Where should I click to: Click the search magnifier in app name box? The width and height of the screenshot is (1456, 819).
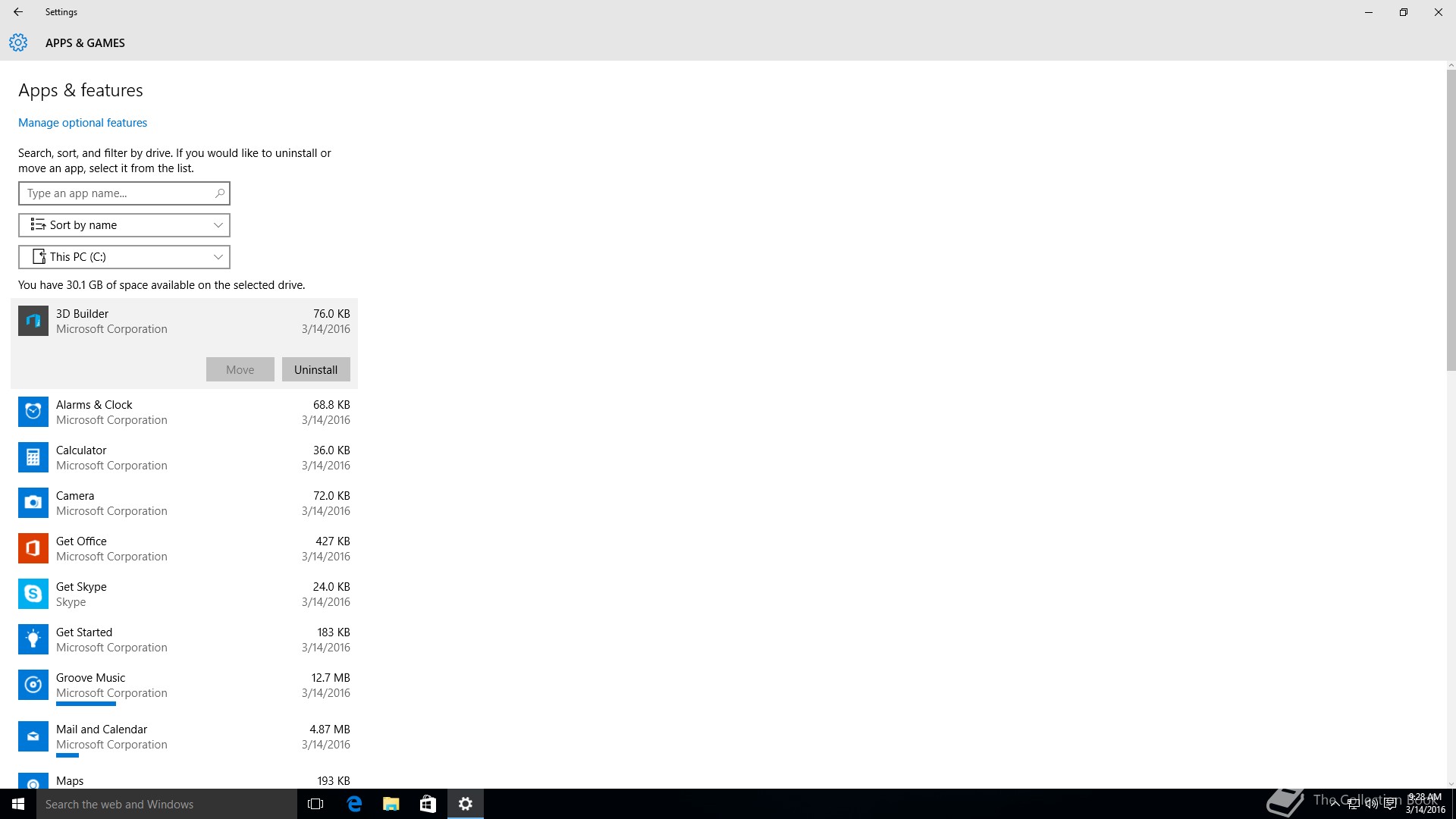(219, 193)
